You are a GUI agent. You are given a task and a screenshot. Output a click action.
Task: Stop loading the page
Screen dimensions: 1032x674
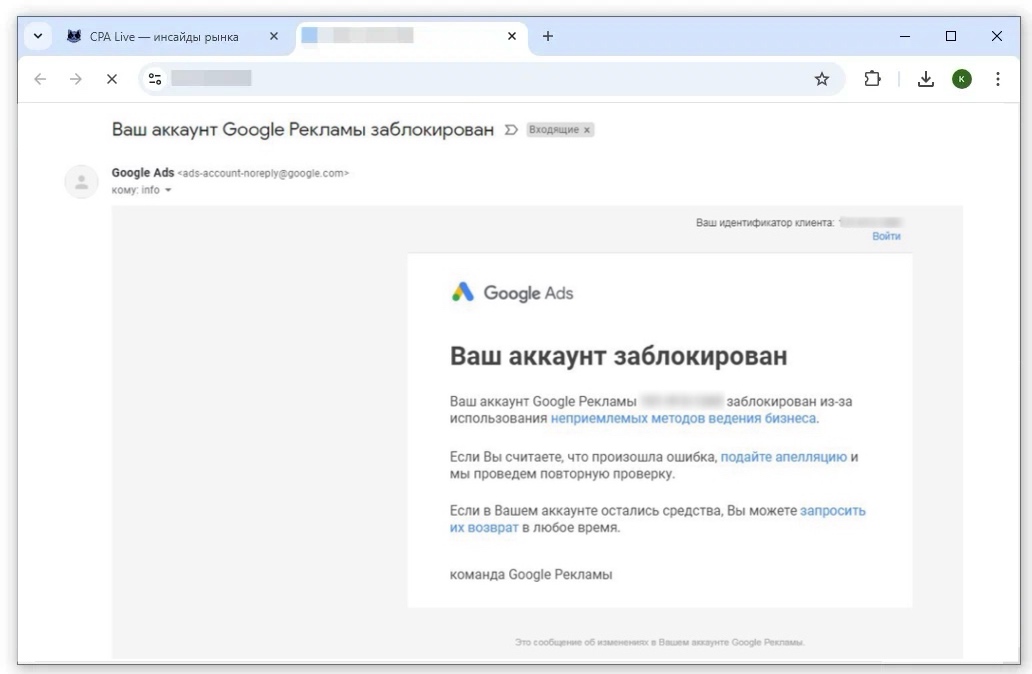112,79
